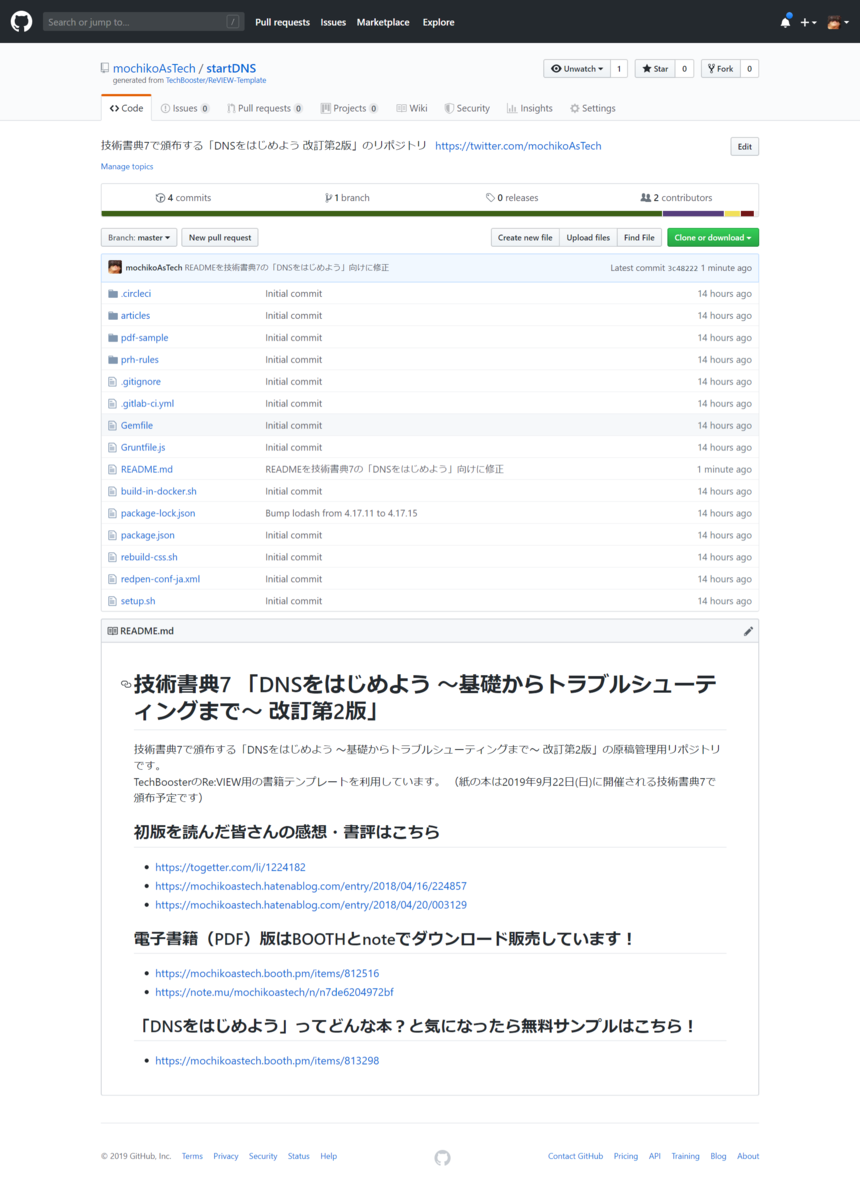Star the startDNS repository

655,68
